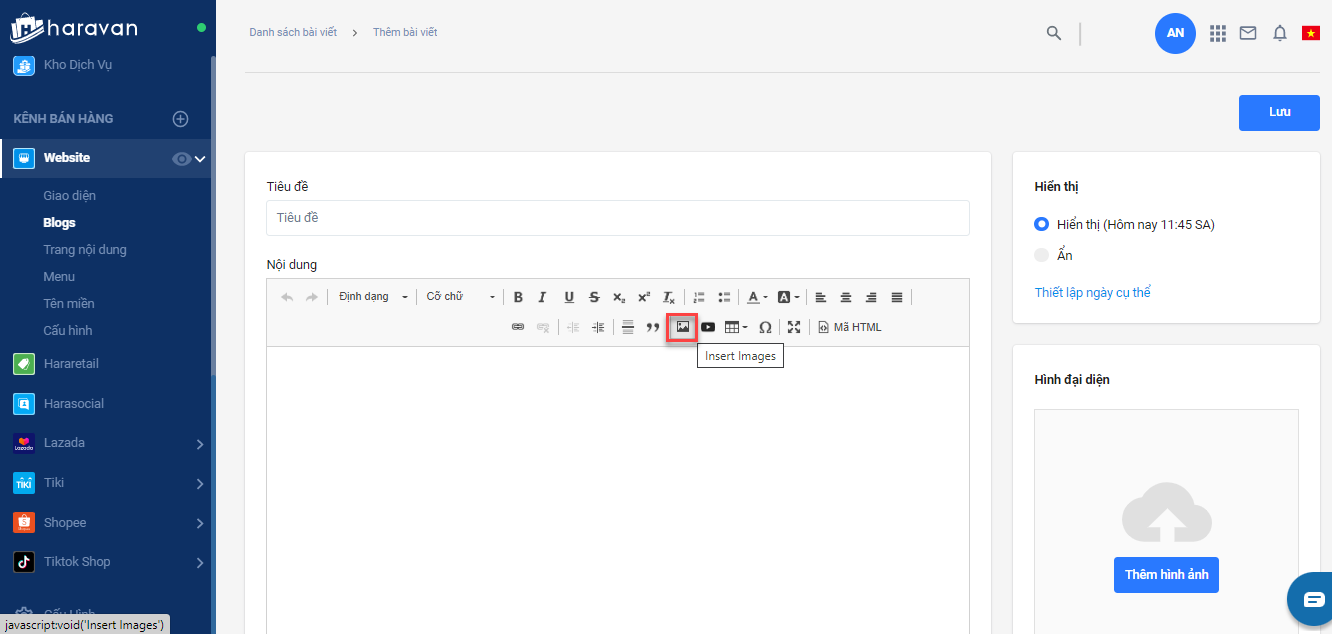Justify the text alignment
This screenshot has height=634, width=1332.
[x=897, y=297]
